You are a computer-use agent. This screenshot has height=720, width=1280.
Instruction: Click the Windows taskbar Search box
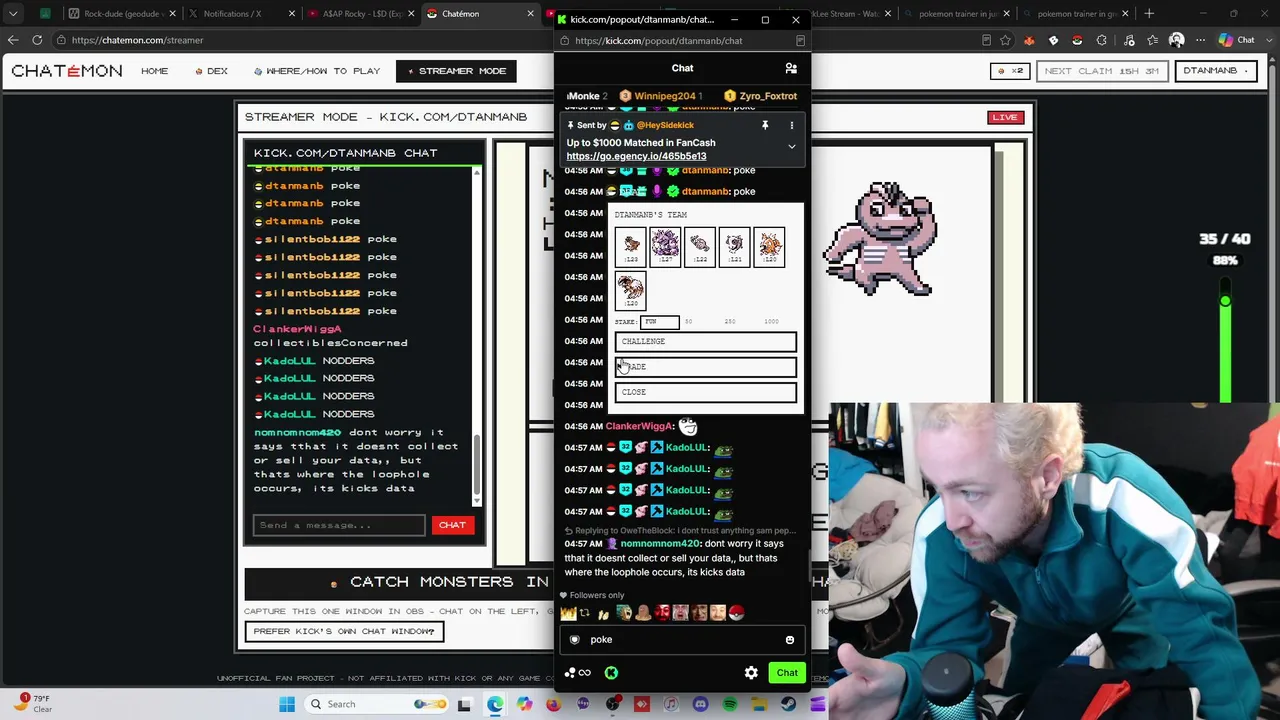(377, 704)
